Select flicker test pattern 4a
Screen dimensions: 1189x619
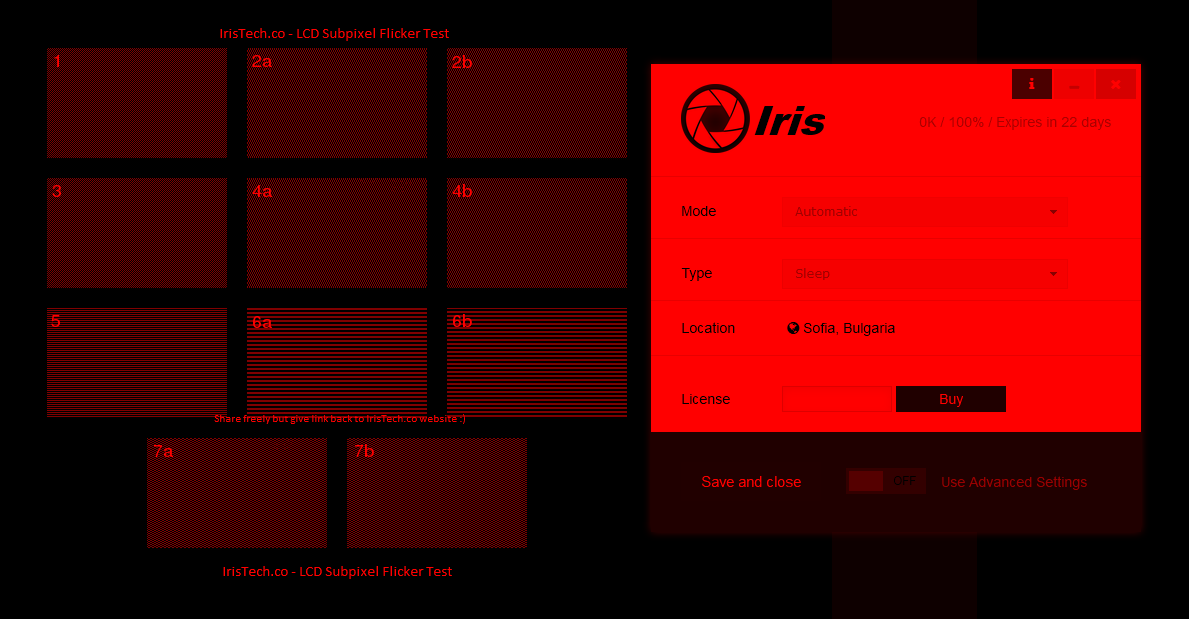337,233
